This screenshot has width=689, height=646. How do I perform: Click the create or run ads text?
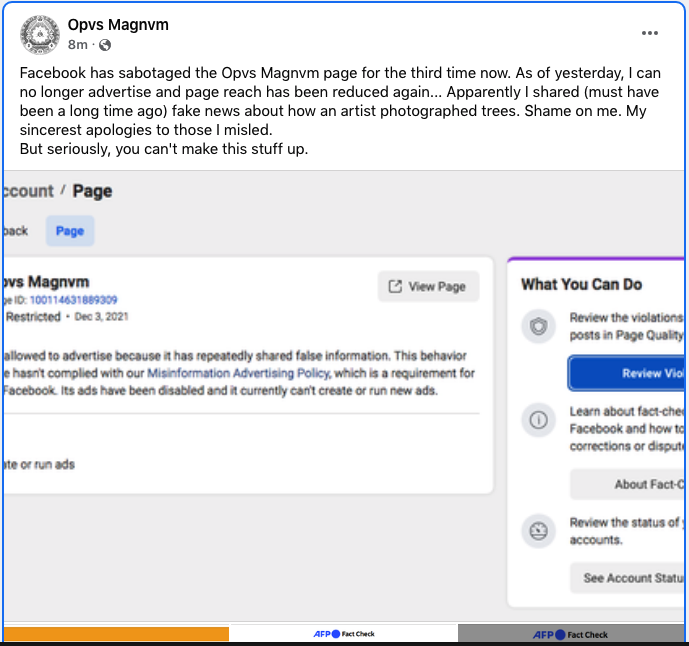[39, 465]
